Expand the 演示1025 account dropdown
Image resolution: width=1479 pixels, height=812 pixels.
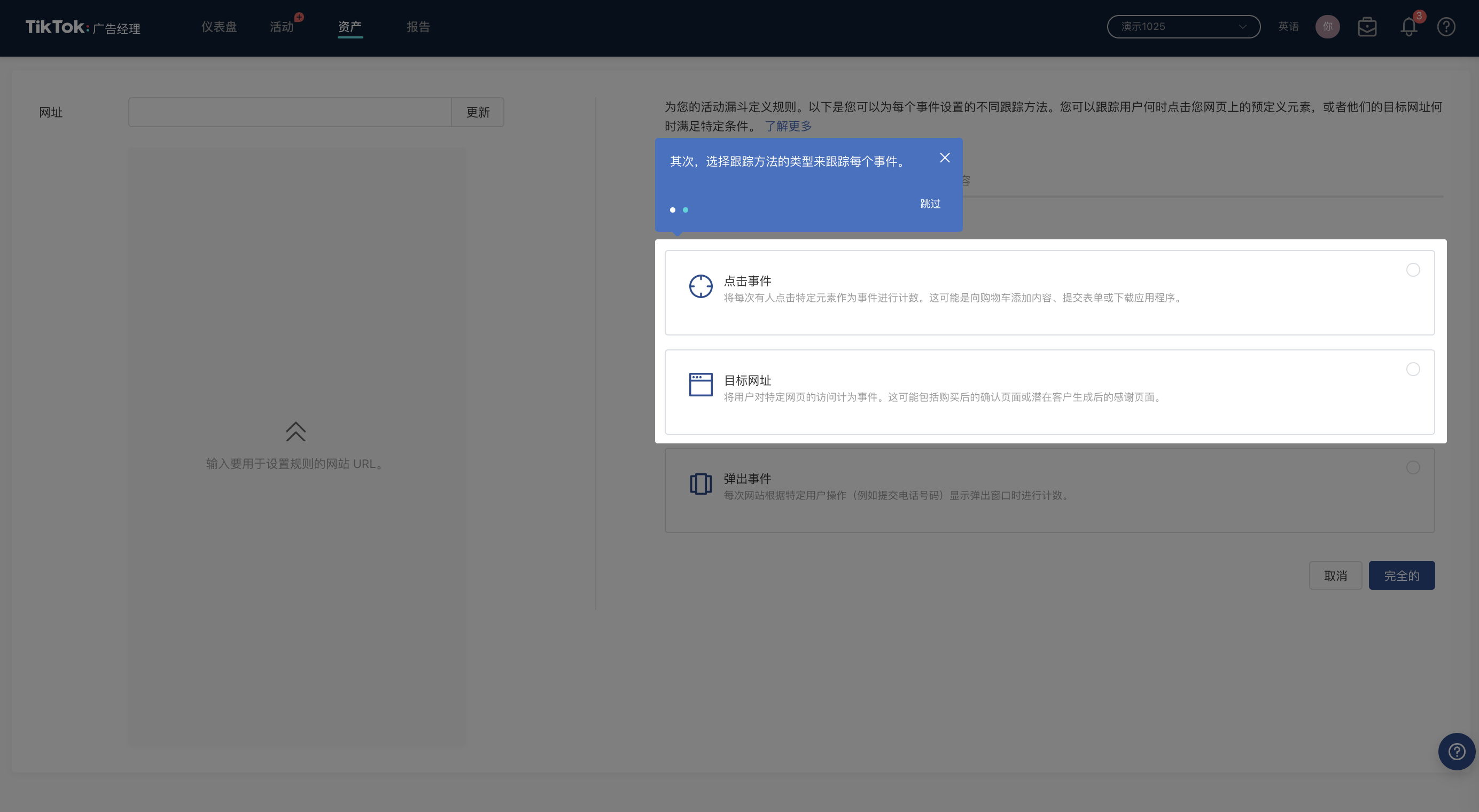point(1183,27)
